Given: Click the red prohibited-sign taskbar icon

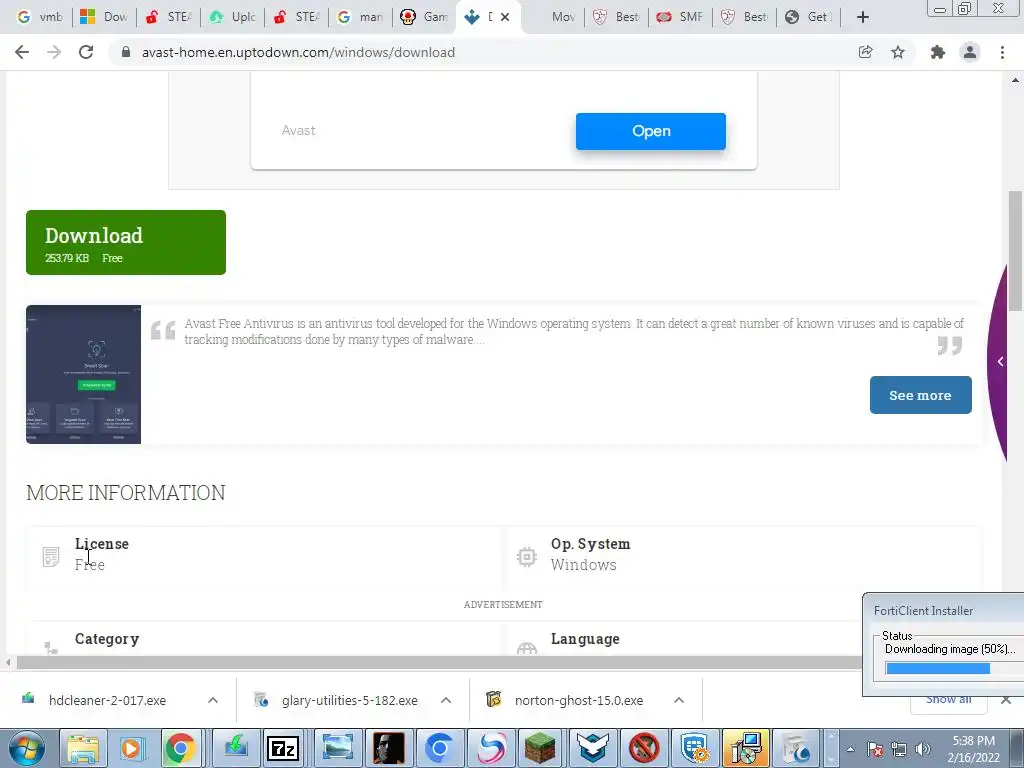Looking at the screenshot, I should [644, 748].
